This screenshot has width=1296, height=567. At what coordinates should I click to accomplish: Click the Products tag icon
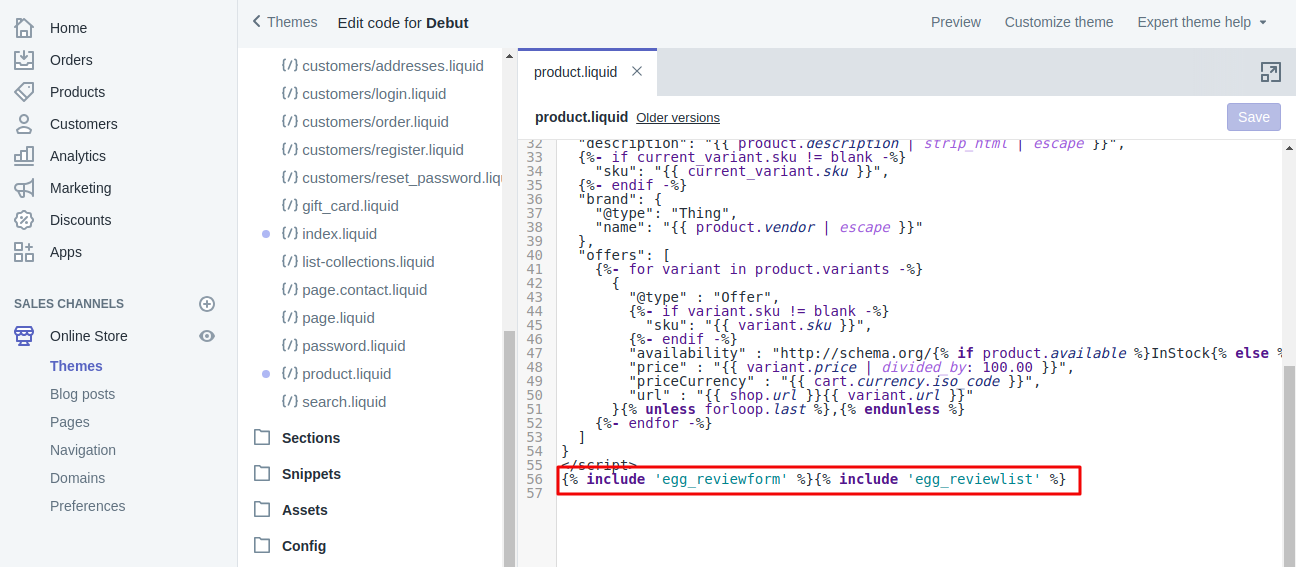pyautogui.click(x=24, y=92)
